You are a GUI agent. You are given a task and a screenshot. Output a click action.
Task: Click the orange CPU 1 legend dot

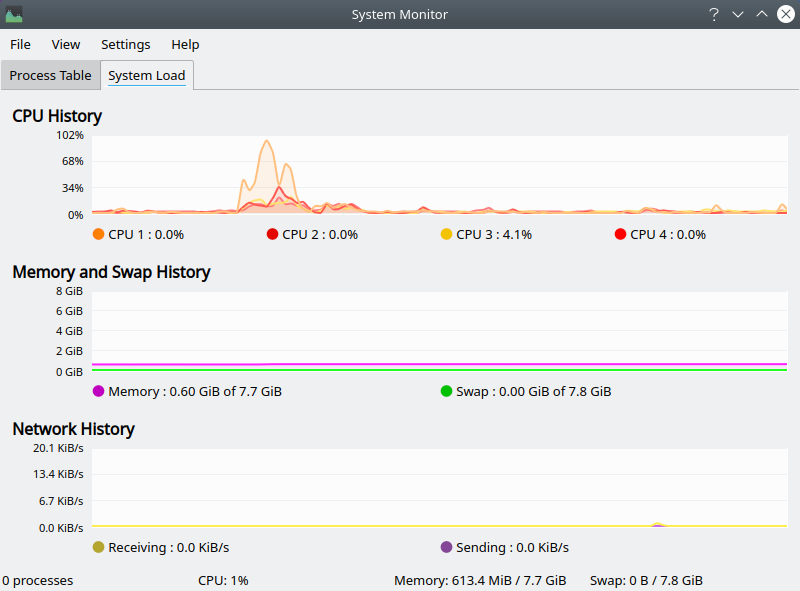[x=98, y=234]
